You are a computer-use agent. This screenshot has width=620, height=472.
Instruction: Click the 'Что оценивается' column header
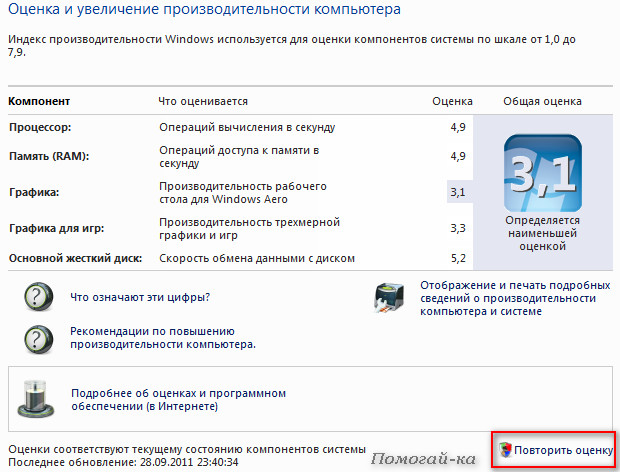point(203,101)
